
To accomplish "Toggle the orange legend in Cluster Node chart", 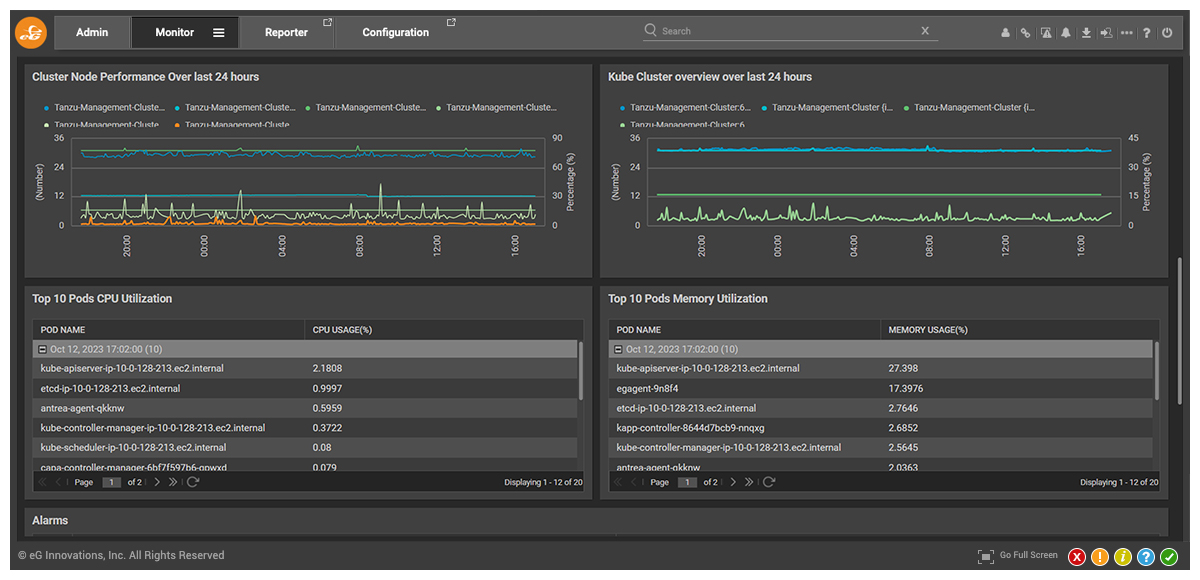I will [232, 125].
